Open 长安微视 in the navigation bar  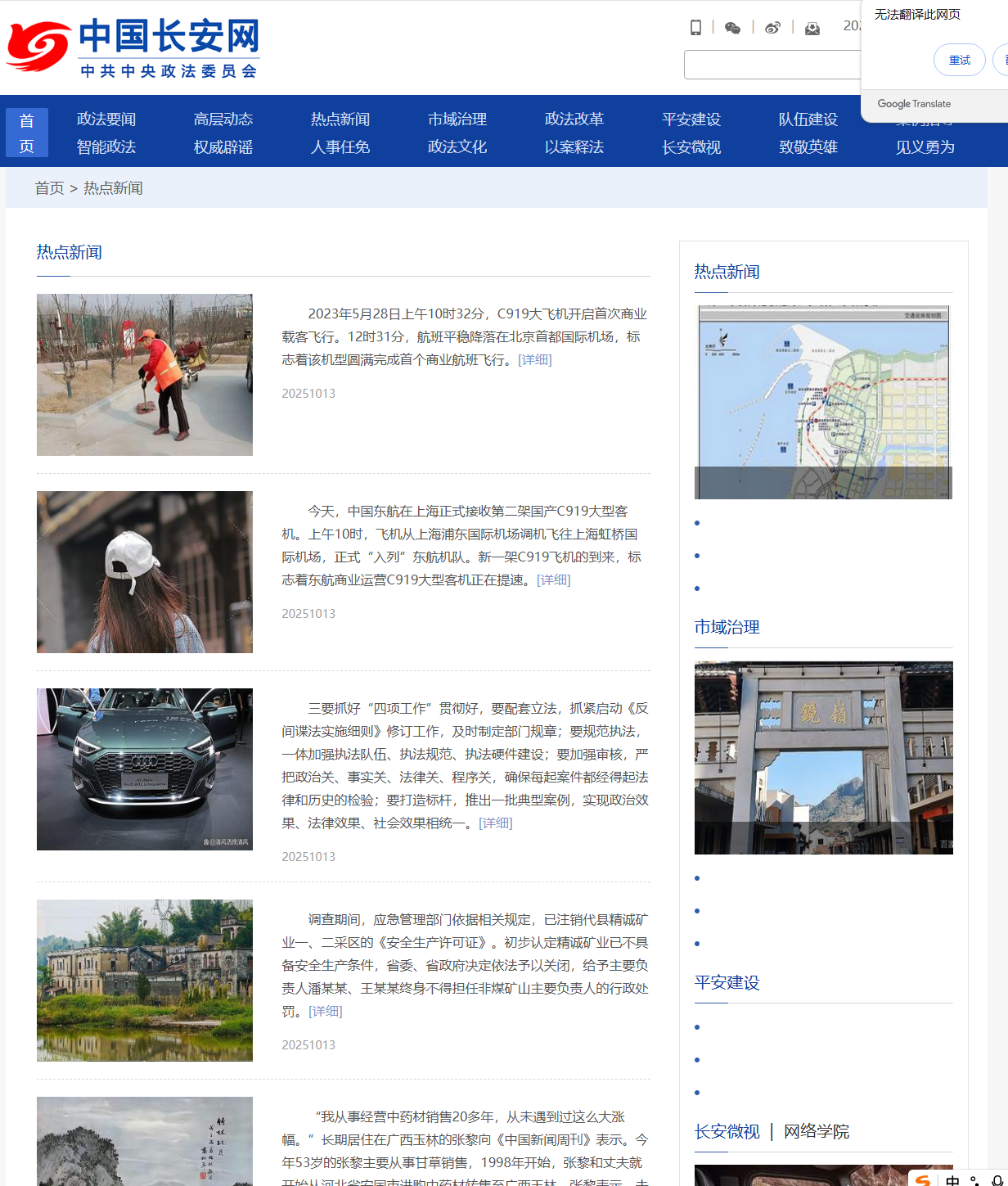tap(691, 147)
